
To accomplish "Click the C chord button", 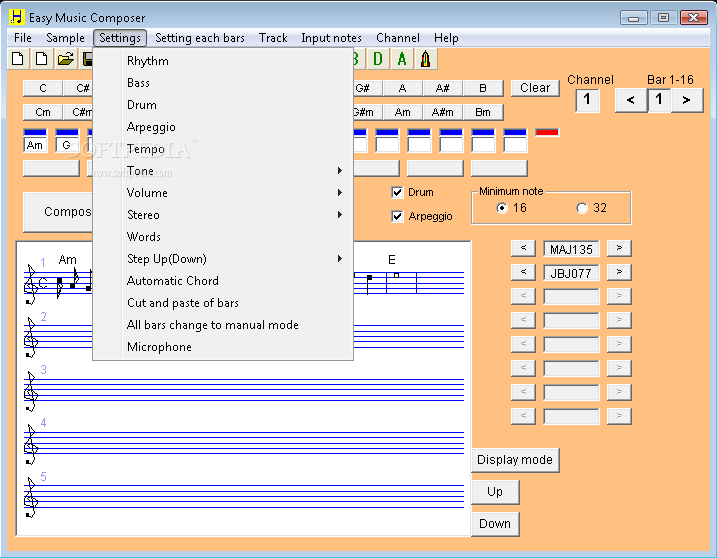I will pos(43,88).
